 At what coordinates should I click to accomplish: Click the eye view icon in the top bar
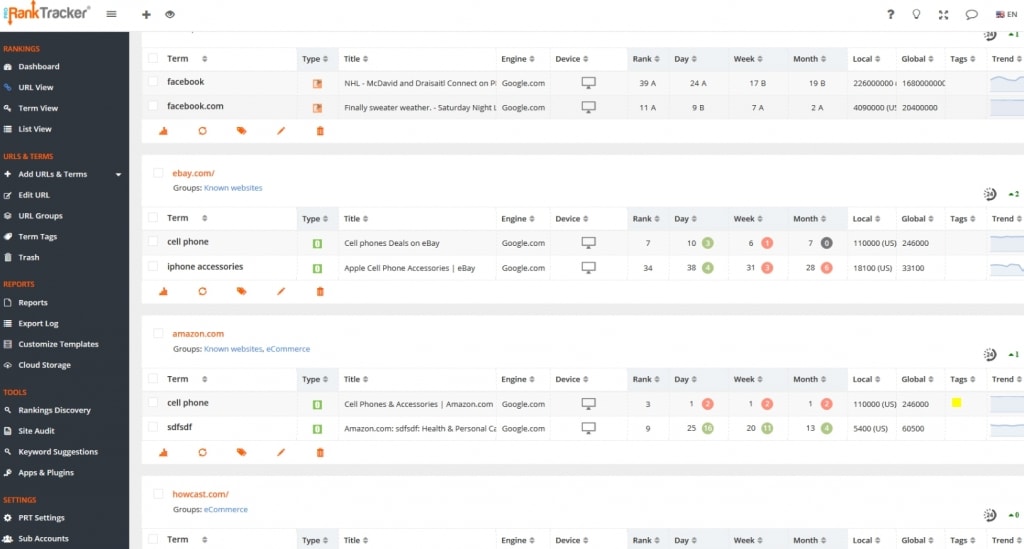tap(170, 14)
